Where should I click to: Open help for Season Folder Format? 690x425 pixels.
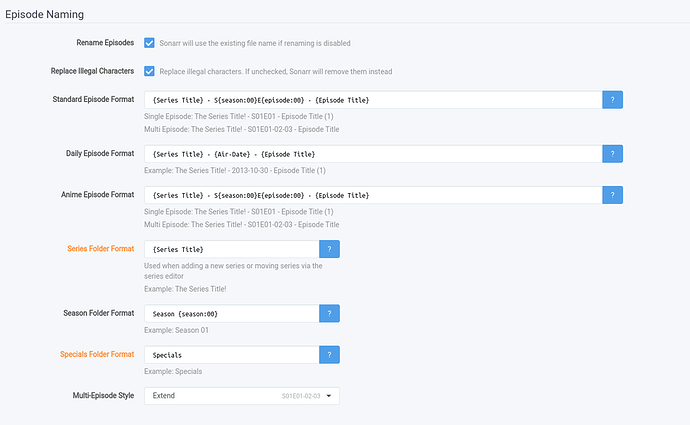tap(329, 314)
